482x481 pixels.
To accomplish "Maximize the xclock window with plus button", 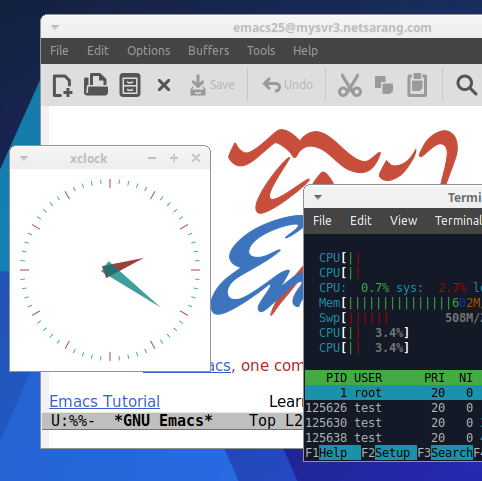I will click(174, 158).
